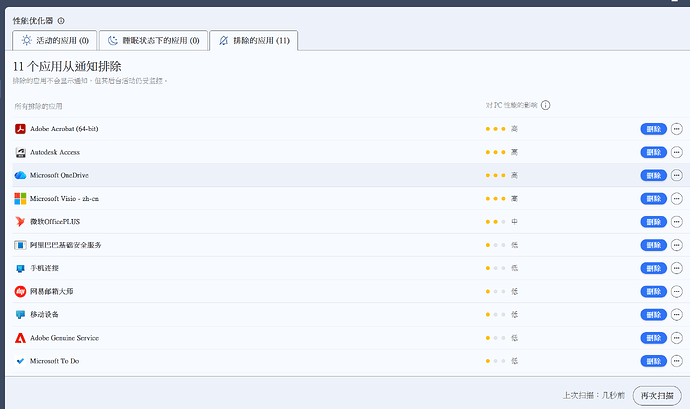Image resolution: width=690 pixels, height=409 pixels.
Task: Click the Adobe Genuine Service icon
Action: (x=20, y=338)
